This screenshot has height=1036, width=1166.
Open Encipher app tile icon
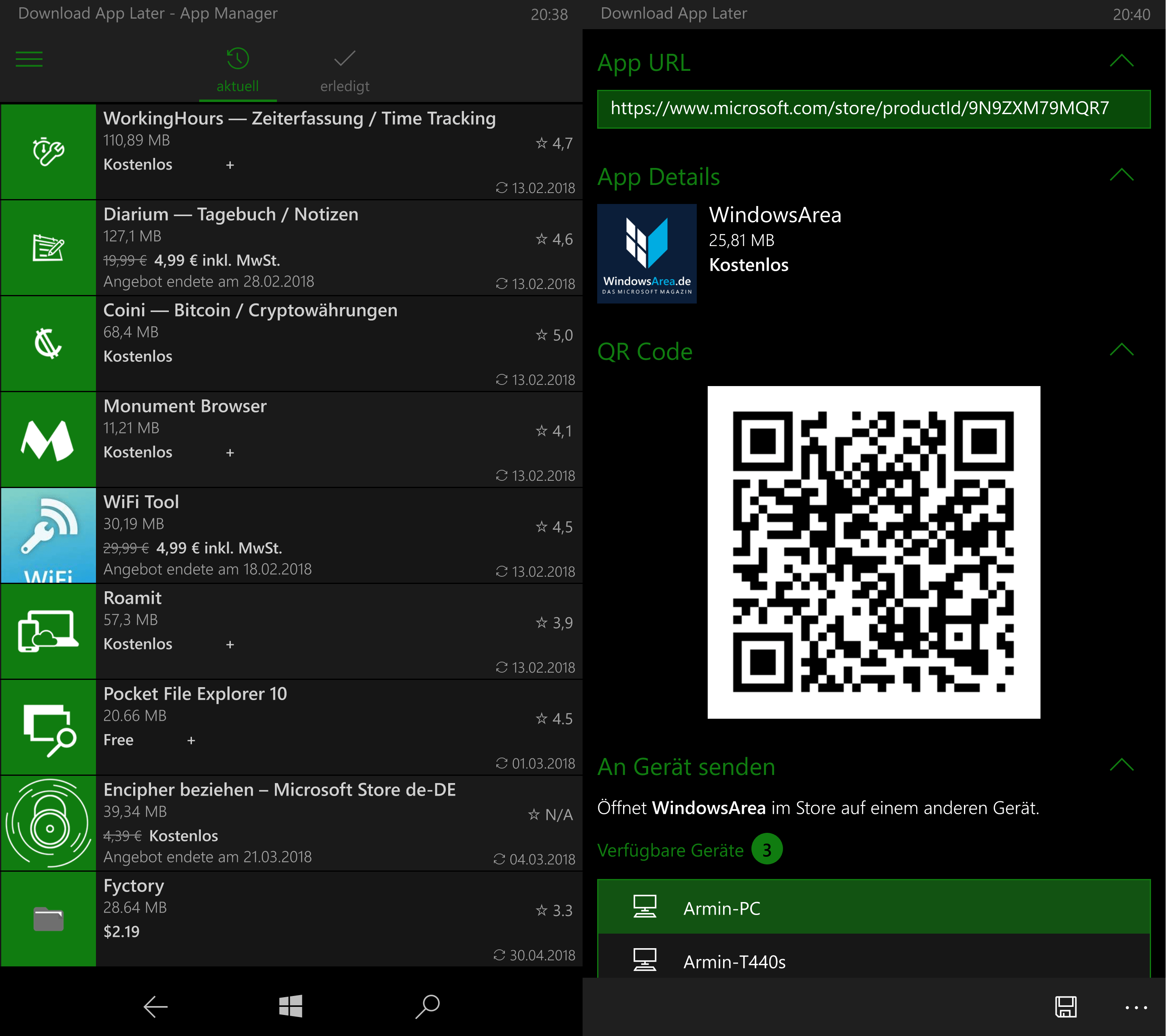pyautogui.click(x=49, y=823)
